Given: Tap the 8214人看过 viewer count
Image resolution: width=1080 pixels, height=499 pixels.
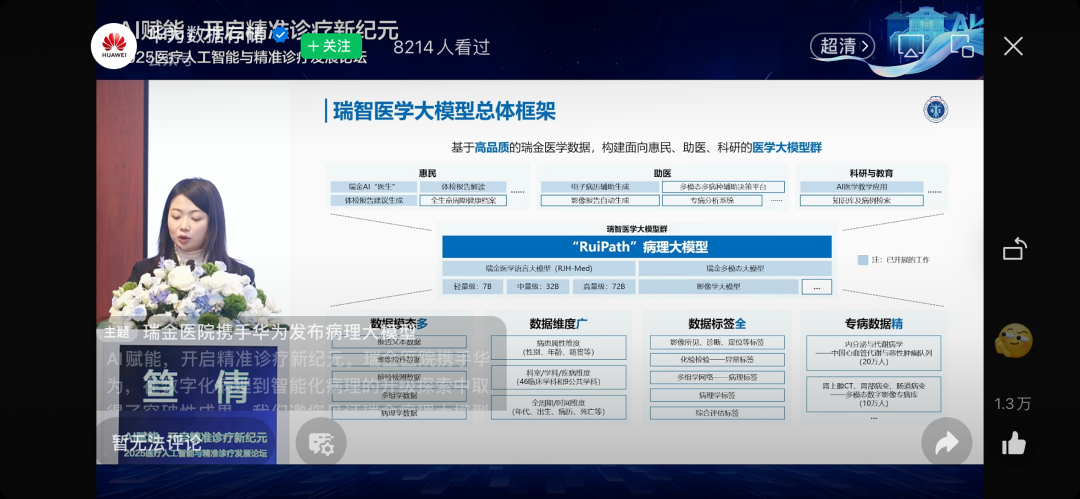Looking at the screenshot, I should point(442,47).
